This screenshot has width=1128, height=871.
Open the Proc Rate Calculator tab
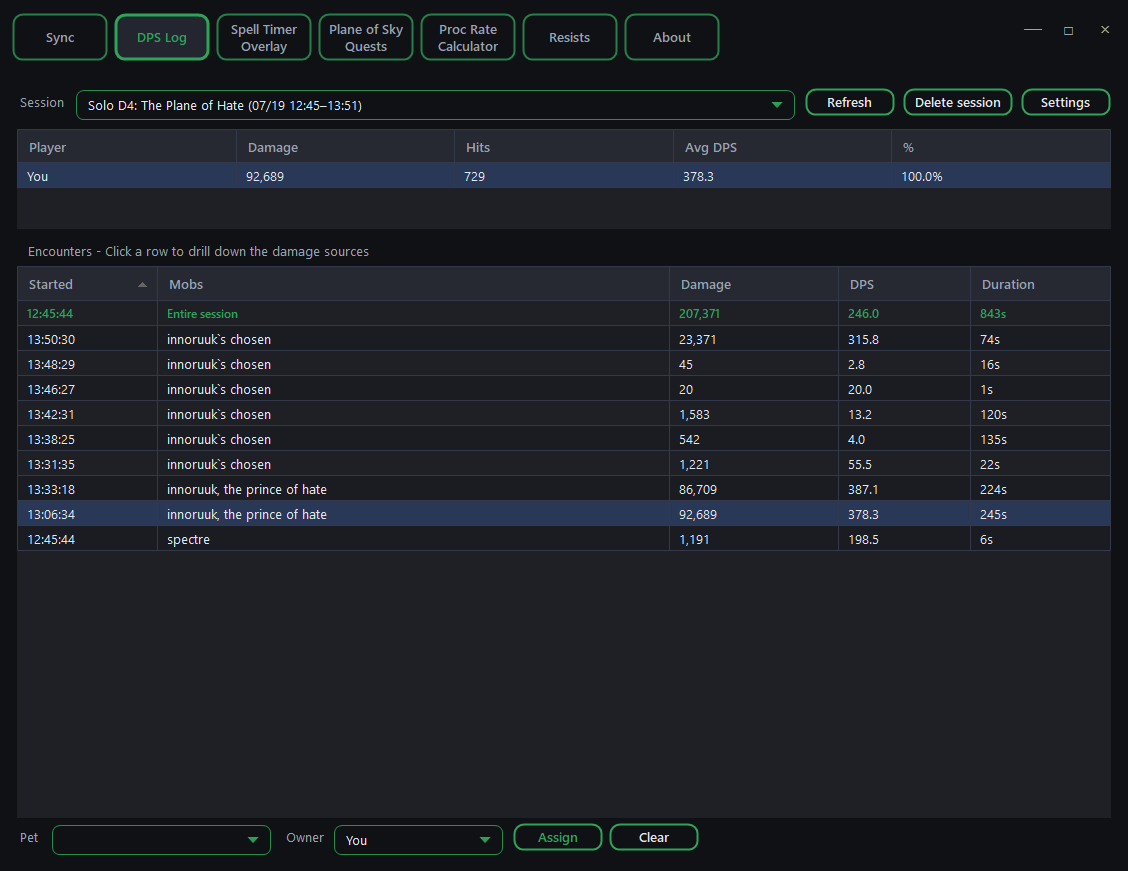point(468,37)
